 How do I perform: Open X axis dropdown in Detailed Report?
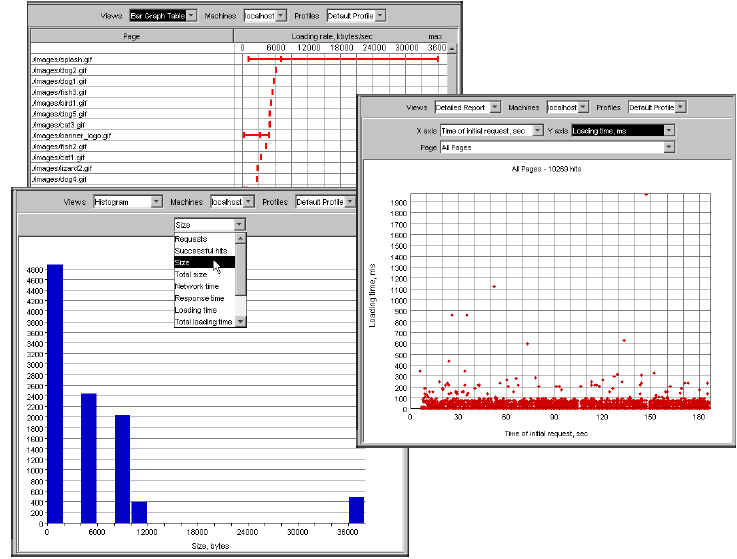coord(492,131)
